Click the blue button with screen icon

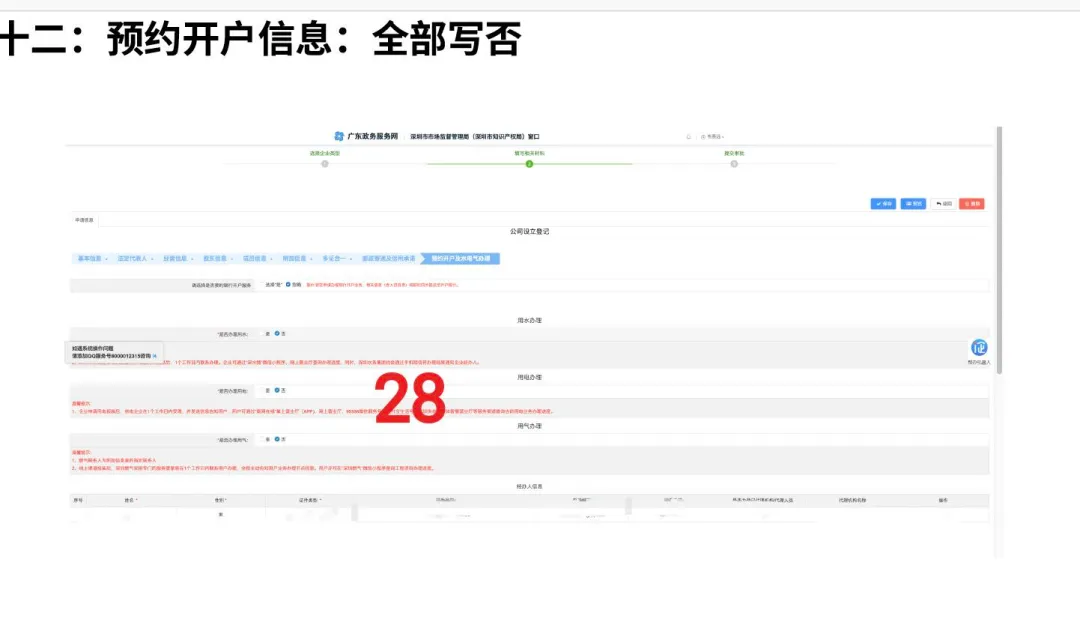click(x=913, y=204)
